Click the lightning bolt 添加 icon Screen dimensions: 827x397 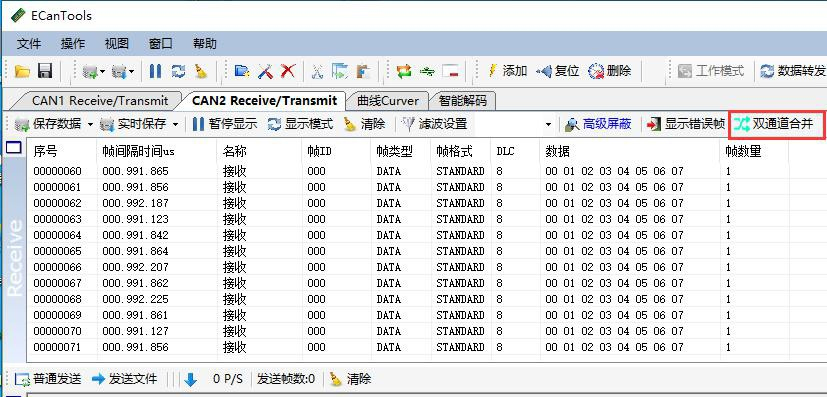click(493, 71)
